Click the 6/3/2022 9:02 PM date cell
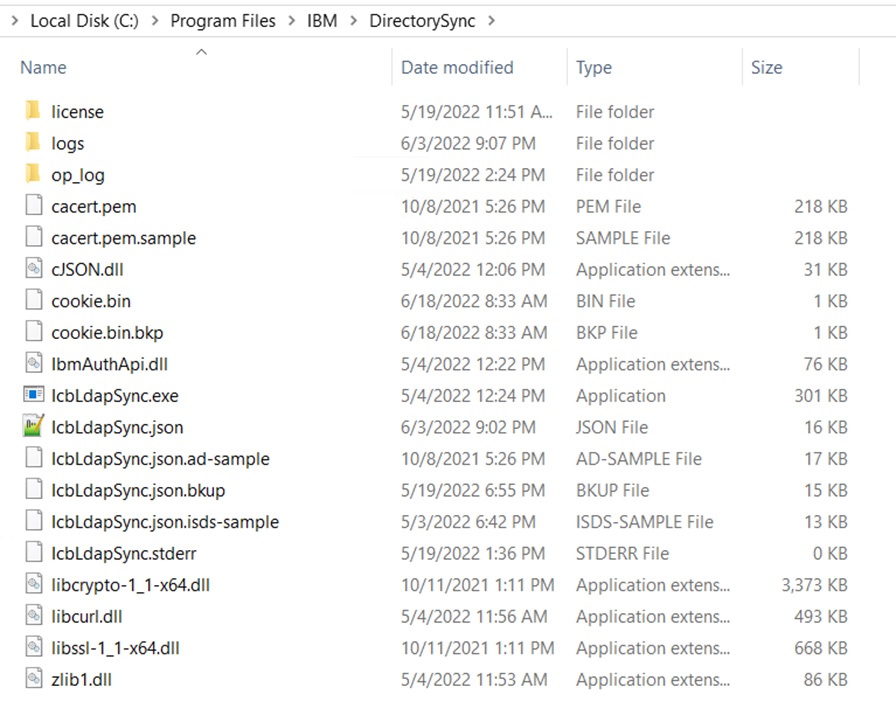 point(468,427)
